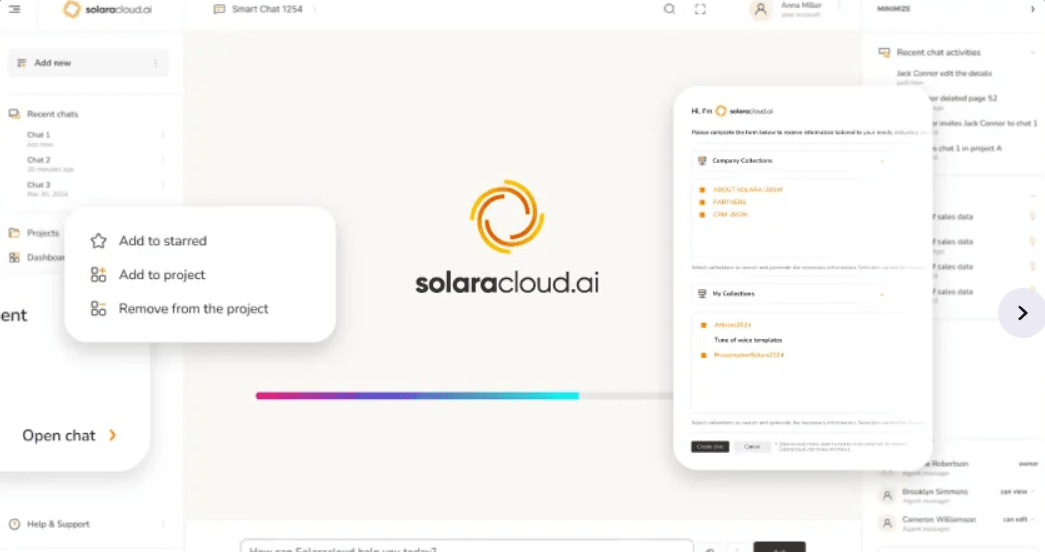Click the Dashboard grid icon
This screenshot has height=552, width=1045.
tap(14, 257)
